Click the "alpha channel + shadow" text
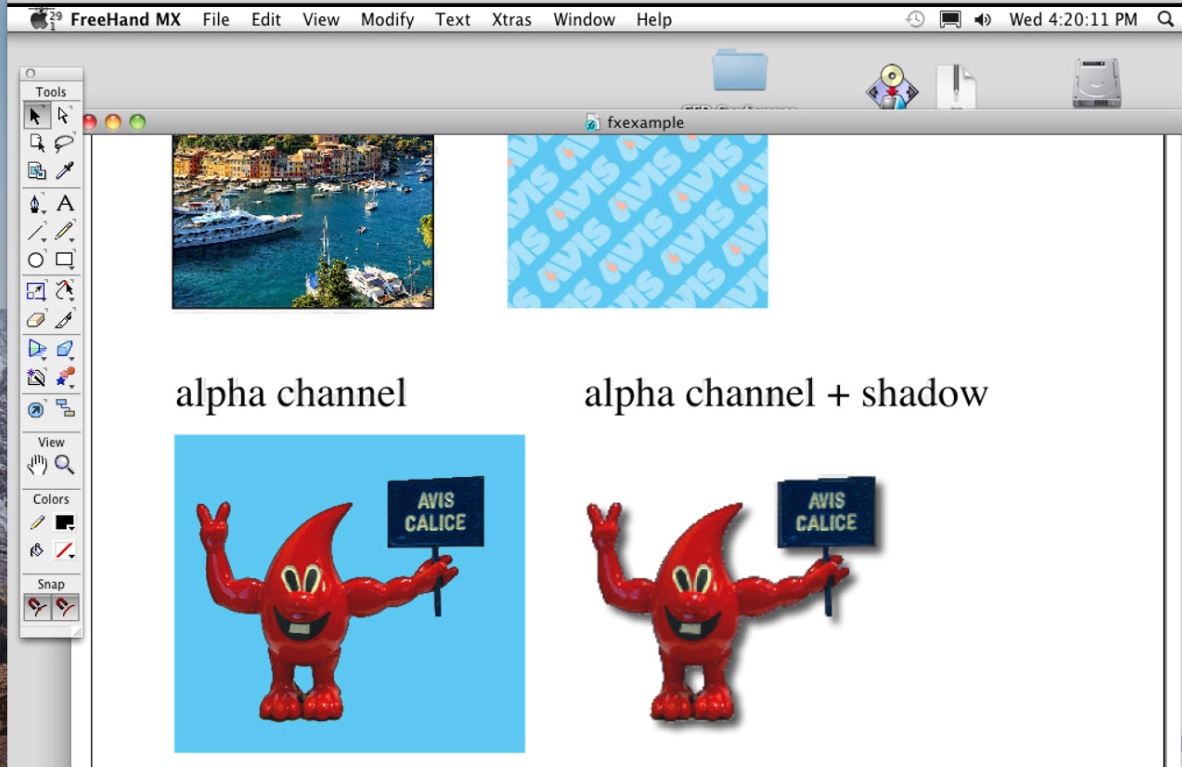Image resolution: width=1182 pixels, height=767 pixels. [x=785, y=393]
